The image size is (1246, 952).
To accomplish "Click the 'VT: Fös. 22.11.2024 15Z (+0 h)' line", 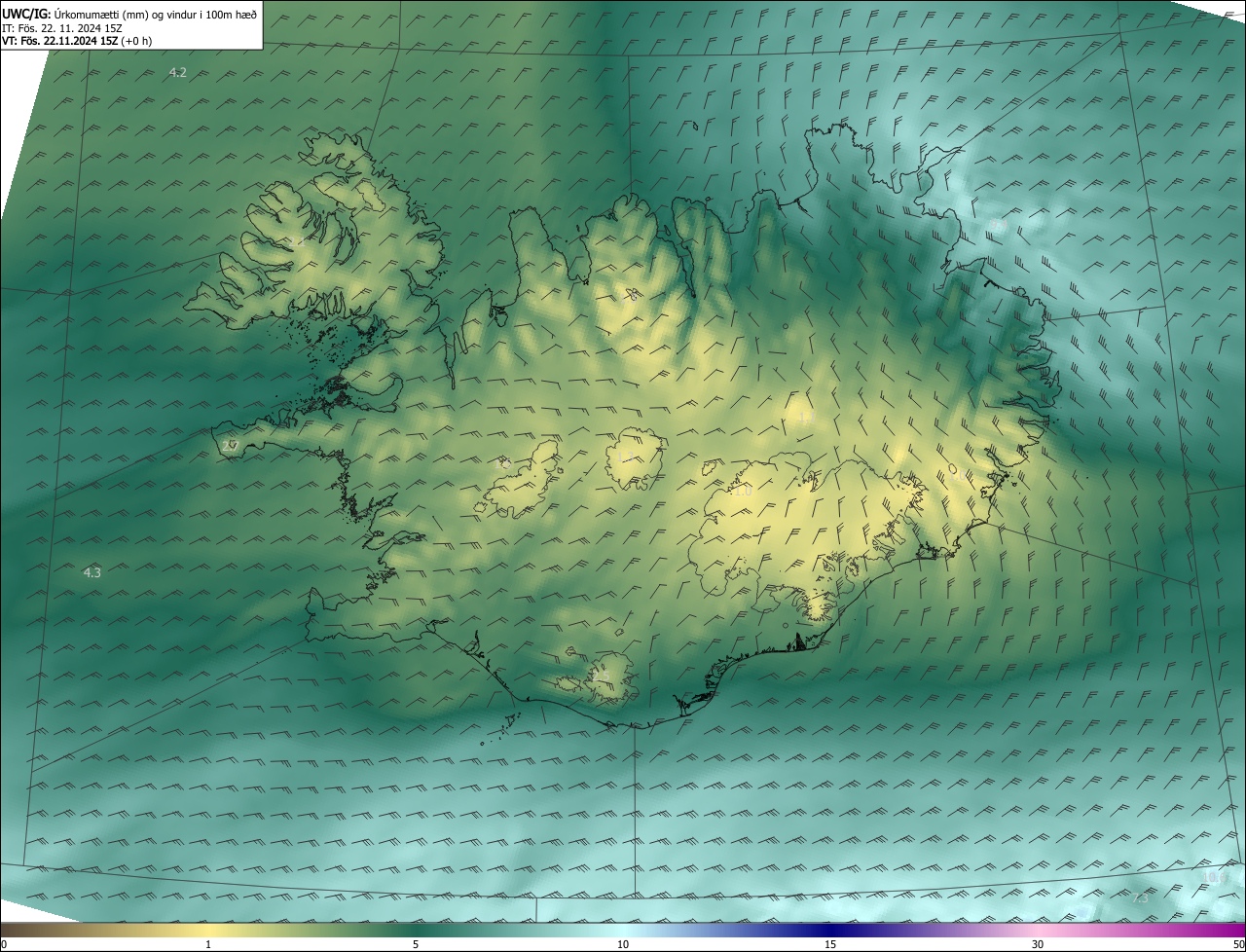I will click(x=77, y=41).
